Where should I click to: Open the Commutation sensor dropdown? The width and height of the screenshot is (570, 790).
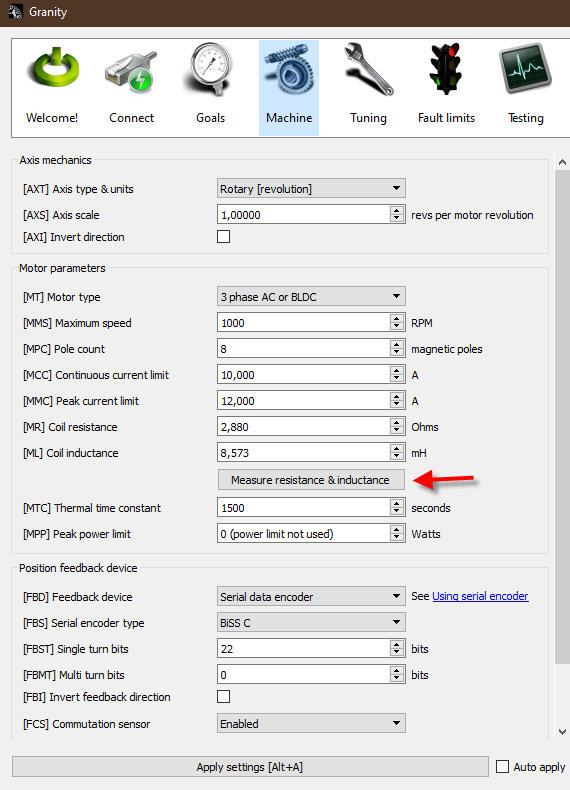click(x=311, y=723)
